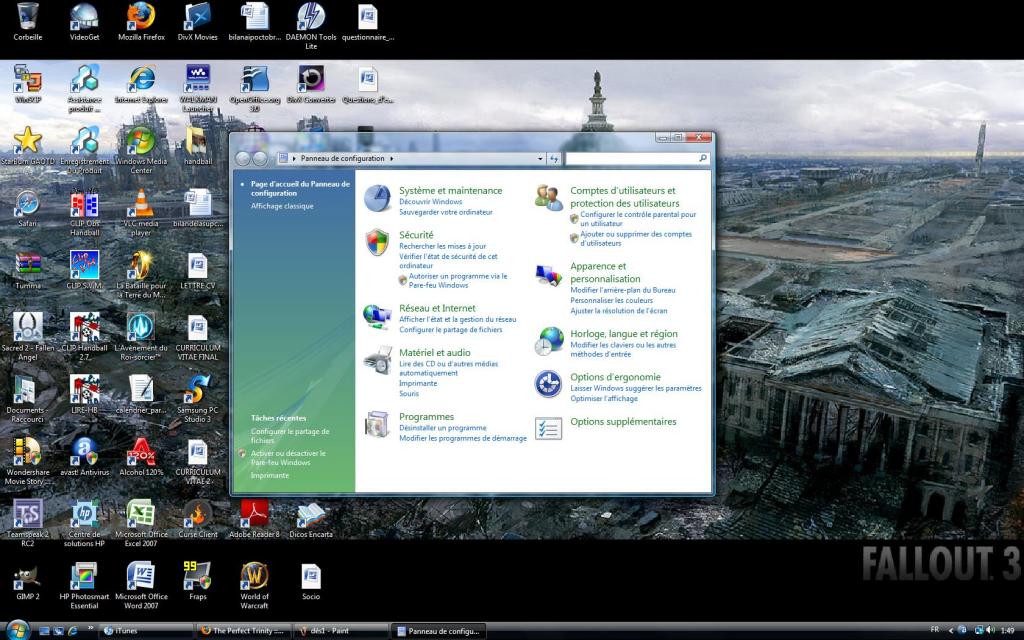This screenshot has width=1024, height=640.
Task: Expand the arrow after Panneau de configuration breadcrumb
Action: tap(391, 159)
